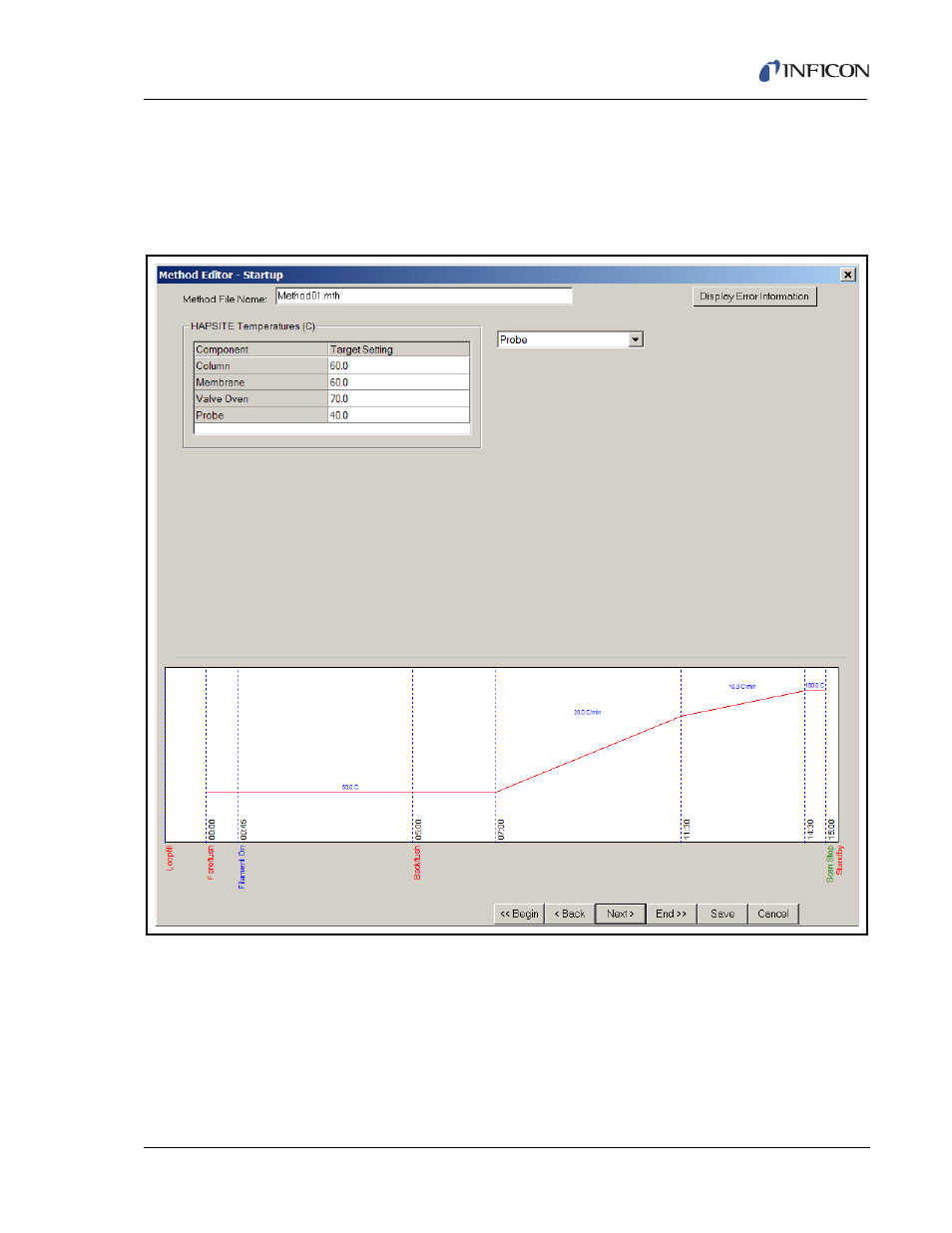Image resolution: width=952 pixels, height=1233 pixels.
Task: Click the 11:30 time marker on chart
Action: tap(687, 830)
